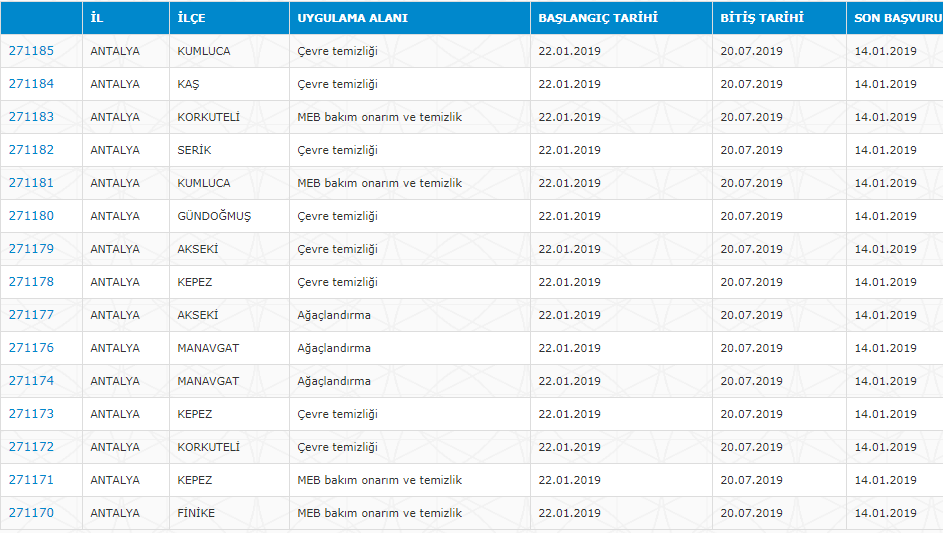
Task: Open listing 271171 link
Action: tap(31, 480)
